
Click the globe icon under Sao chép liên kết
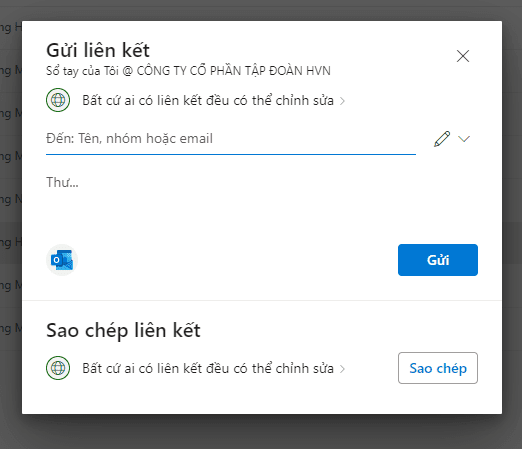pos(58,368)
